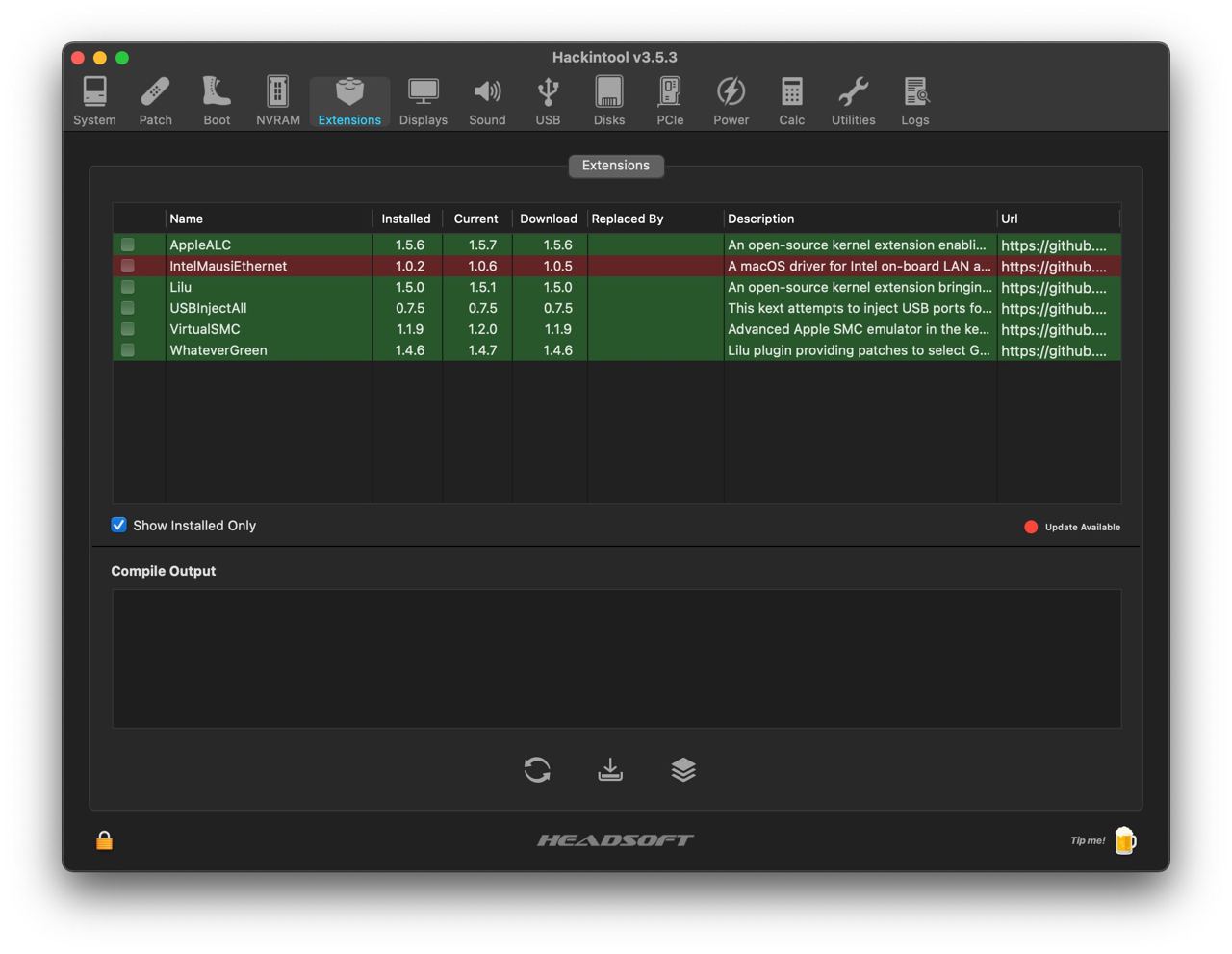
Task: Open the Displays toolbar section
Action: coord(423,101)
